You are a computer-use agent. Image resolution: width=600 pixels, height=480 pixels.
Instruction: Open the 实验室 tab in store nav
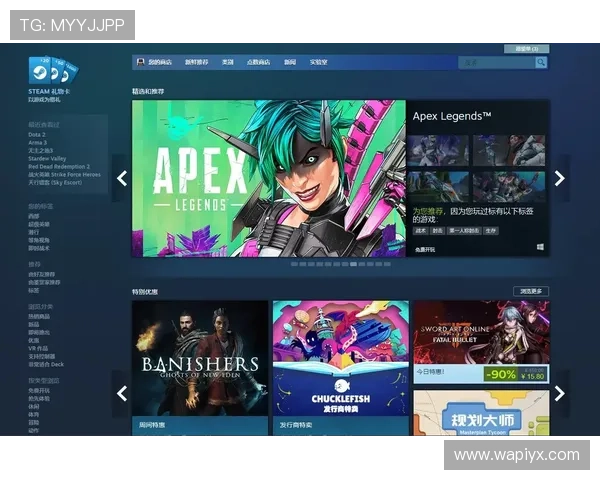[318, 62]
